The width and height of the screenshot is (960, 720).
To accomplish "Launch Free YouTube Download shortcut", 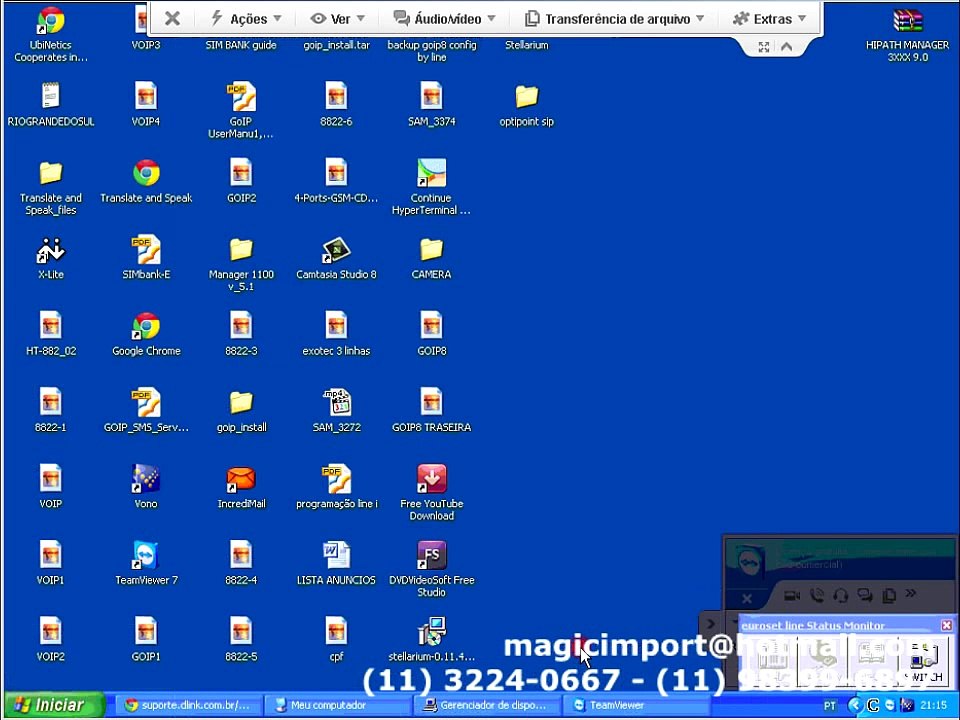I will [x=431, y=480].
